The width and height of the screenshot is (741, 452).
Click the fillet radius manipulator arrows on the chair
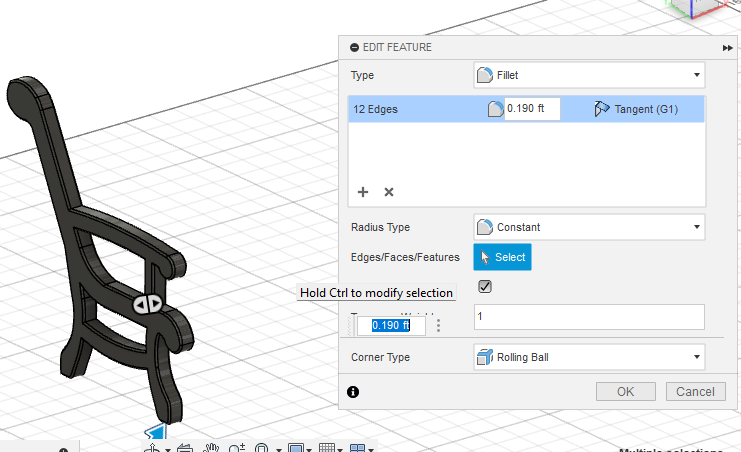pos(148,304)
